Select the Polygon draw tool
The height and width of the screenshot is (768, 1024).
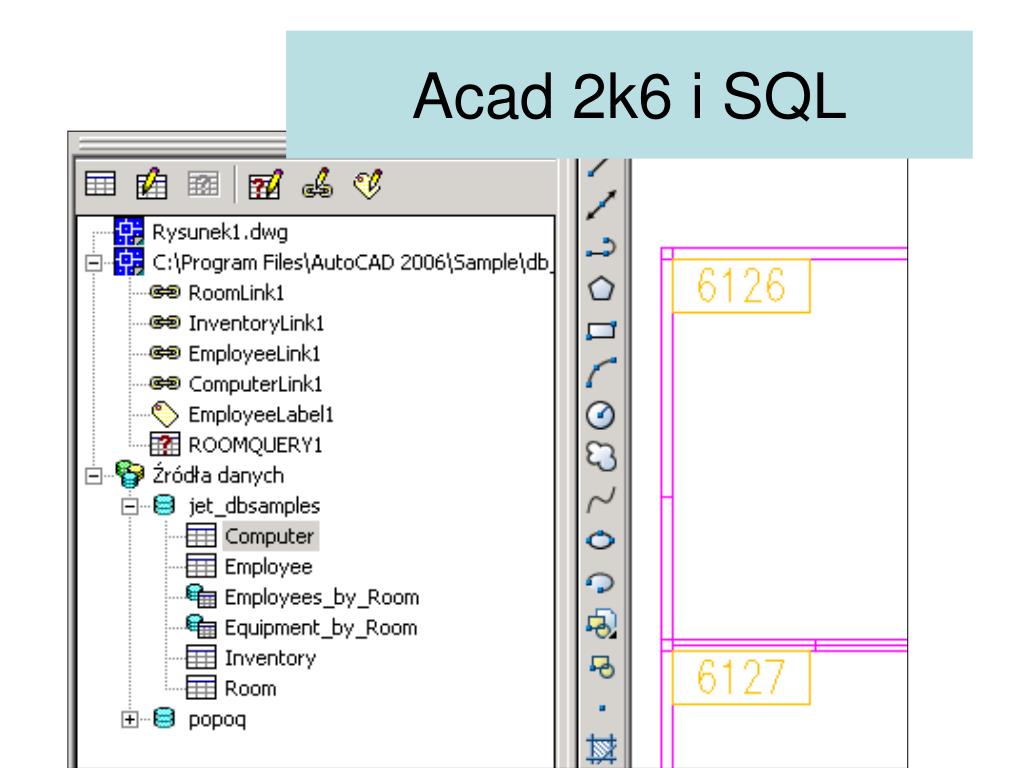click(601, 289)
